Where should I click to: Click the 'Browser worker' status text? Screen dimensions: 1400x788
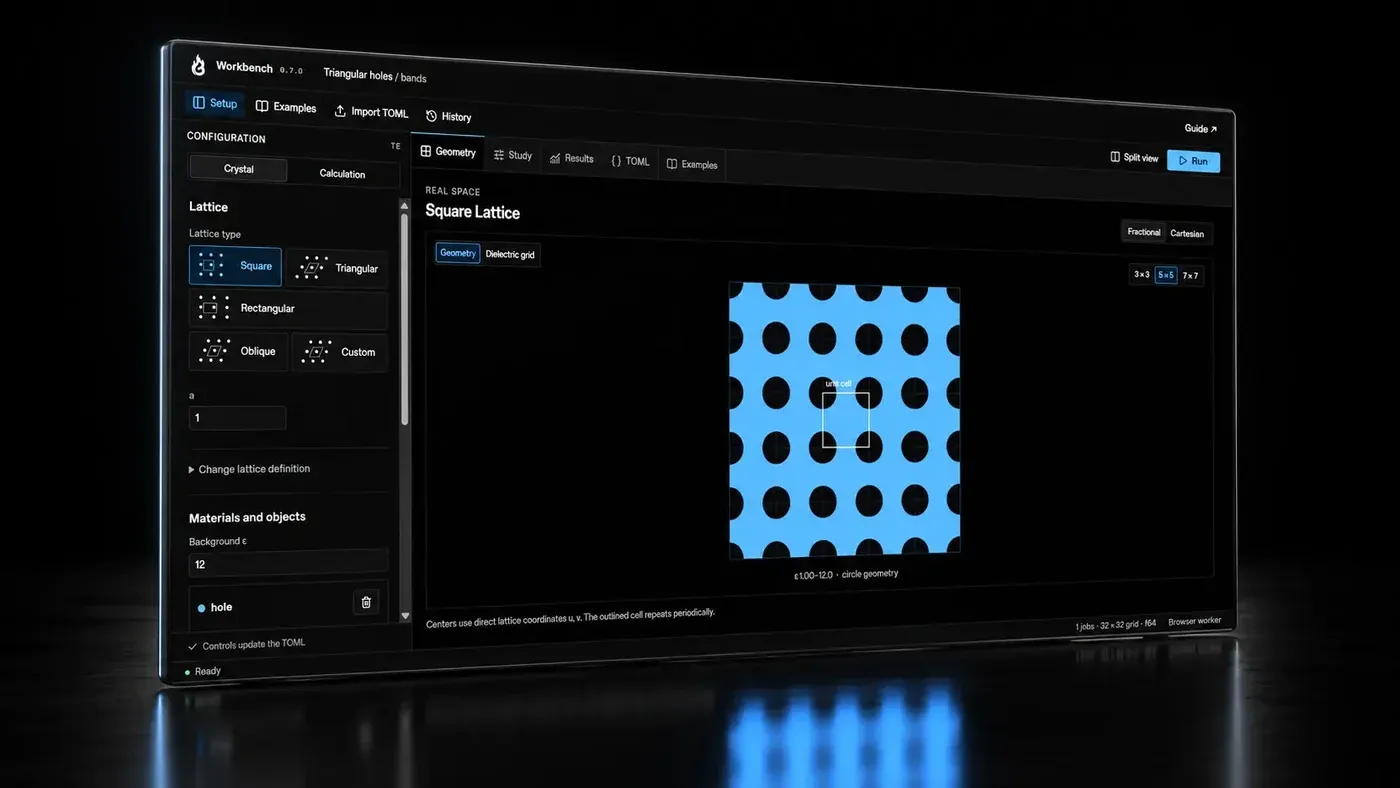click(1195, 621)
